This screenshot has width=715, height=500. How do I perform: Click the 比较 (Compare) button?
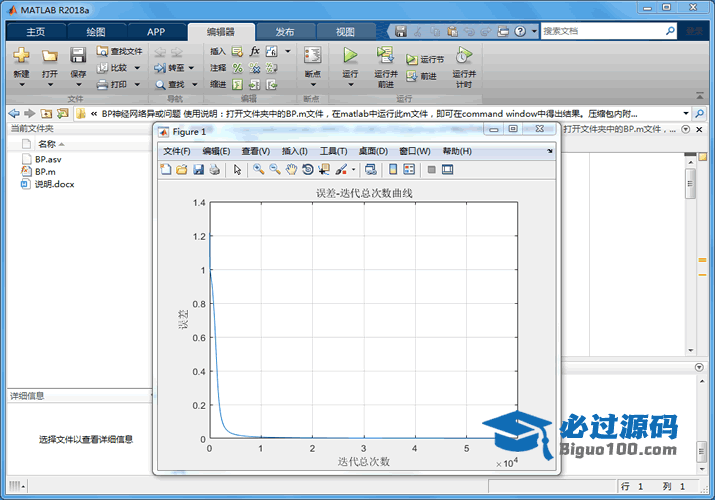pyautogui.click(x=113, y=68)
